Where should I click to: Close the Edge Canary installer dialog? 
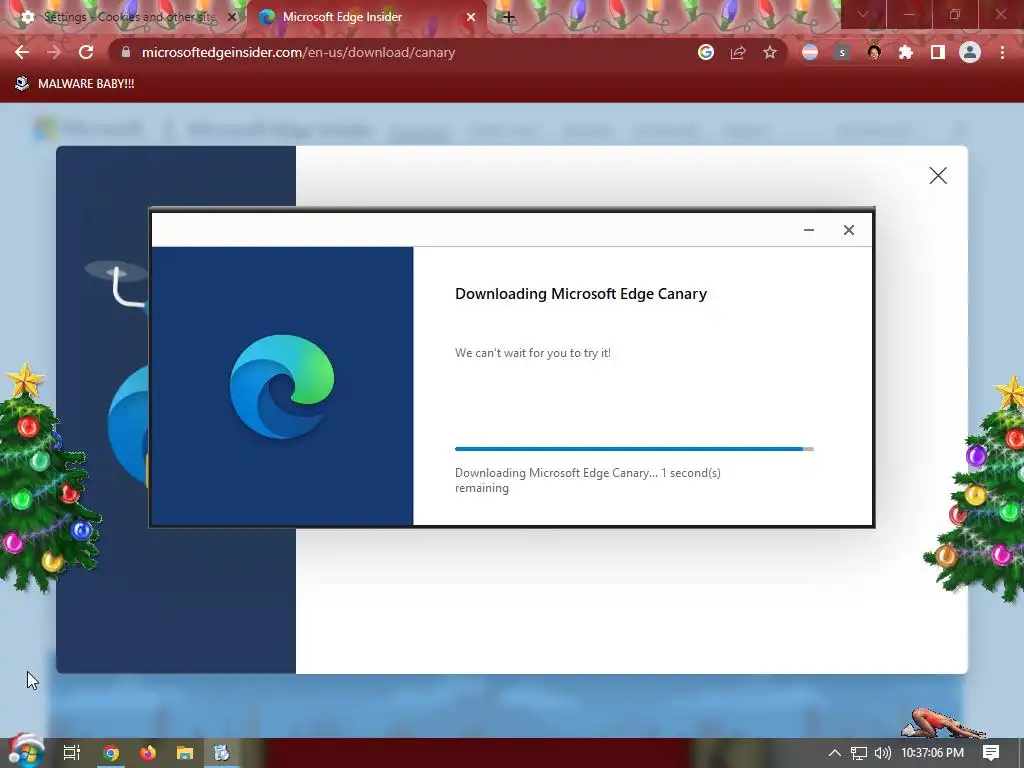(848, 230)
